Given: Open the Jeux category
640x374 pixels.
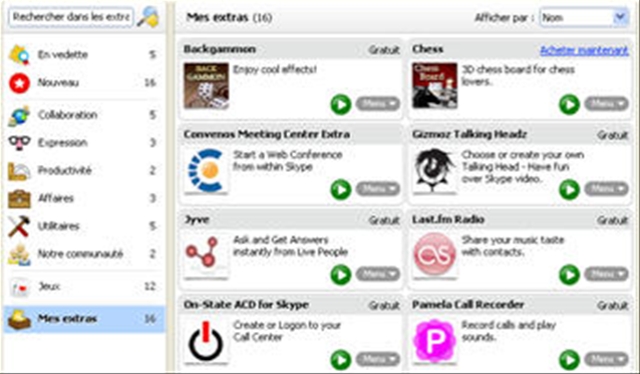Looking at the screenshot, I should 84,287.
